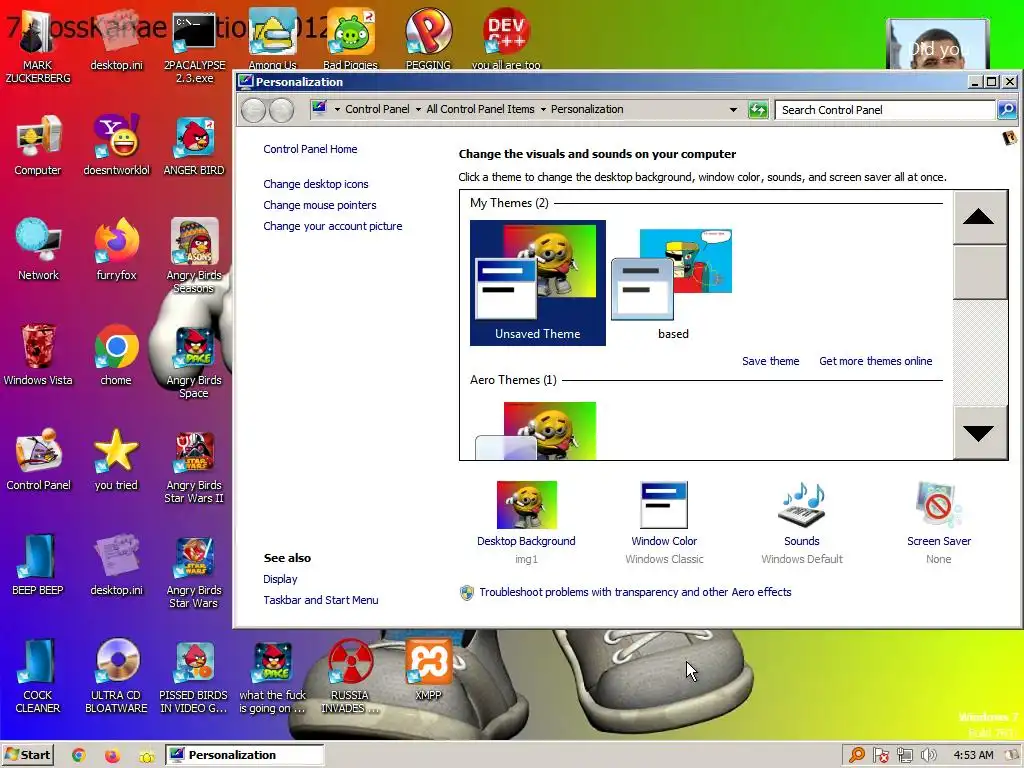Select the Network desktop icon
This screenshot has height=768, width=1024.
(38, 249)
